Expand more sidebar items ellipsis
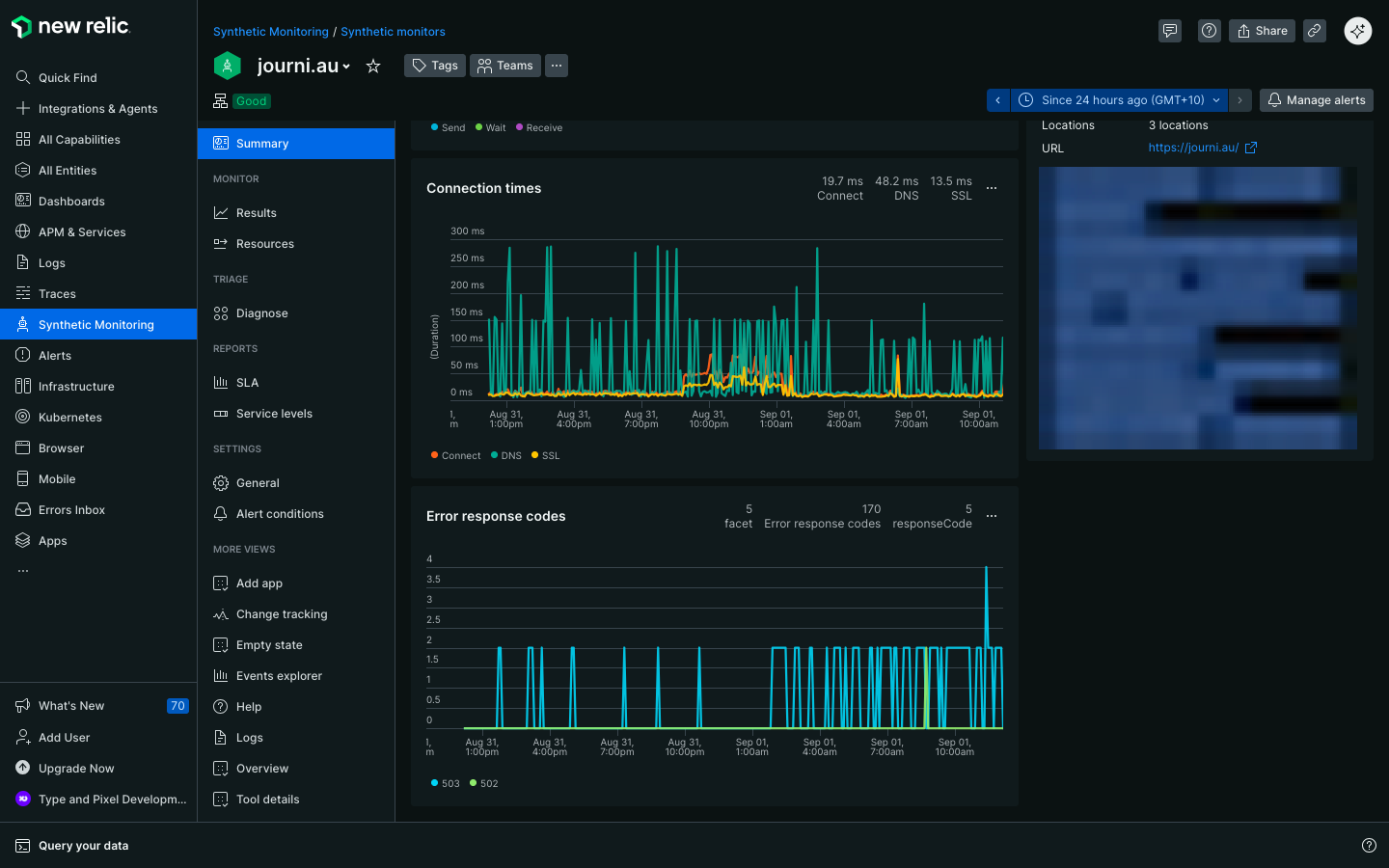 click(23, 571)
